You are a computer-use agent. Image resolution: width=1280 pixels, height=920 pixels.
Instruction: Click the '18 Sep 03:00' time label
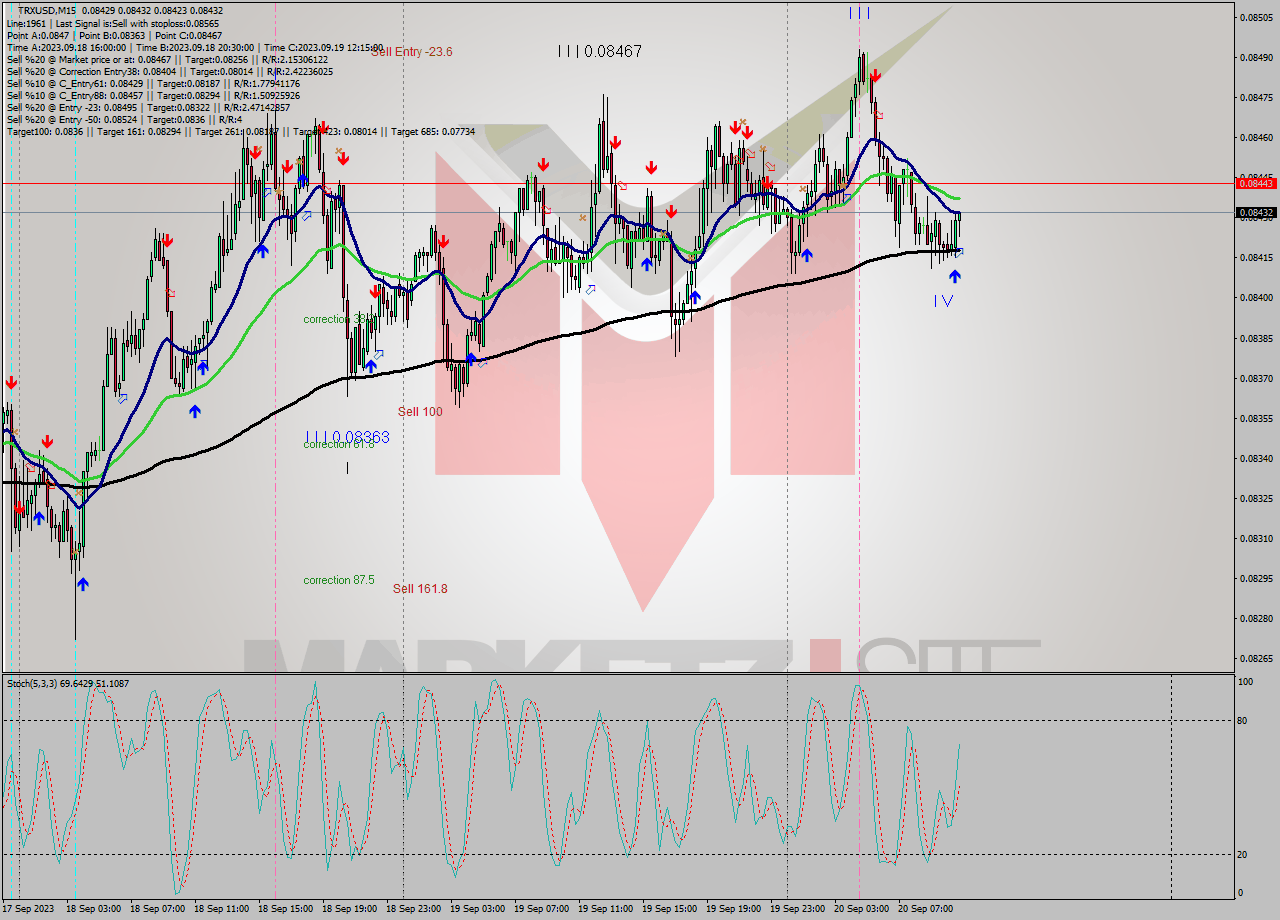[x=93, y=909]
